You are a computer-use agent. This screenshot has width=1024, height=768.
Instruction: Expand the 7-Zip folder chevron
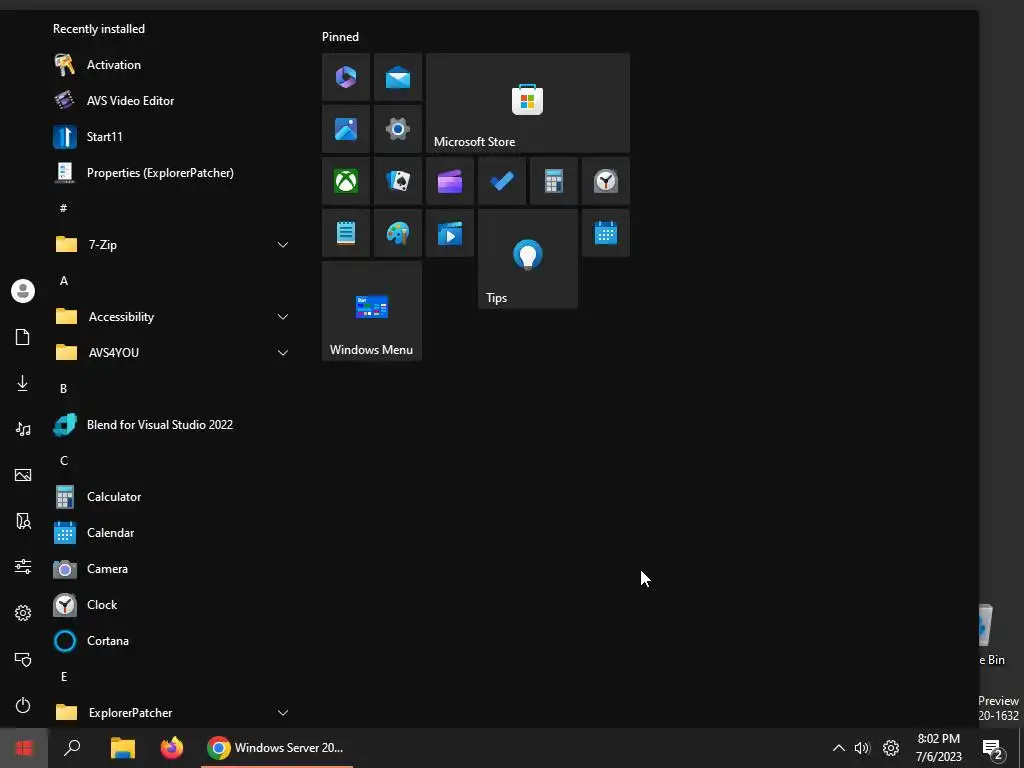283,245
